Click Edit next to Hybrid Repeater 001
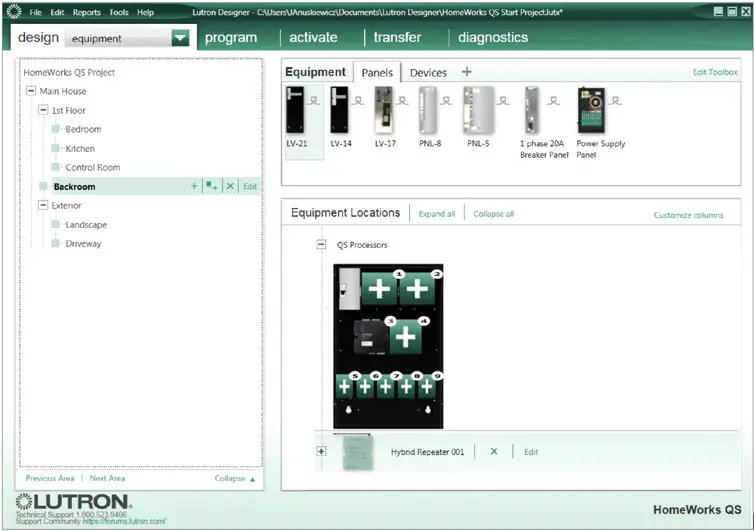This screenshot has height=531, width=754. click(x=531, y=452)
